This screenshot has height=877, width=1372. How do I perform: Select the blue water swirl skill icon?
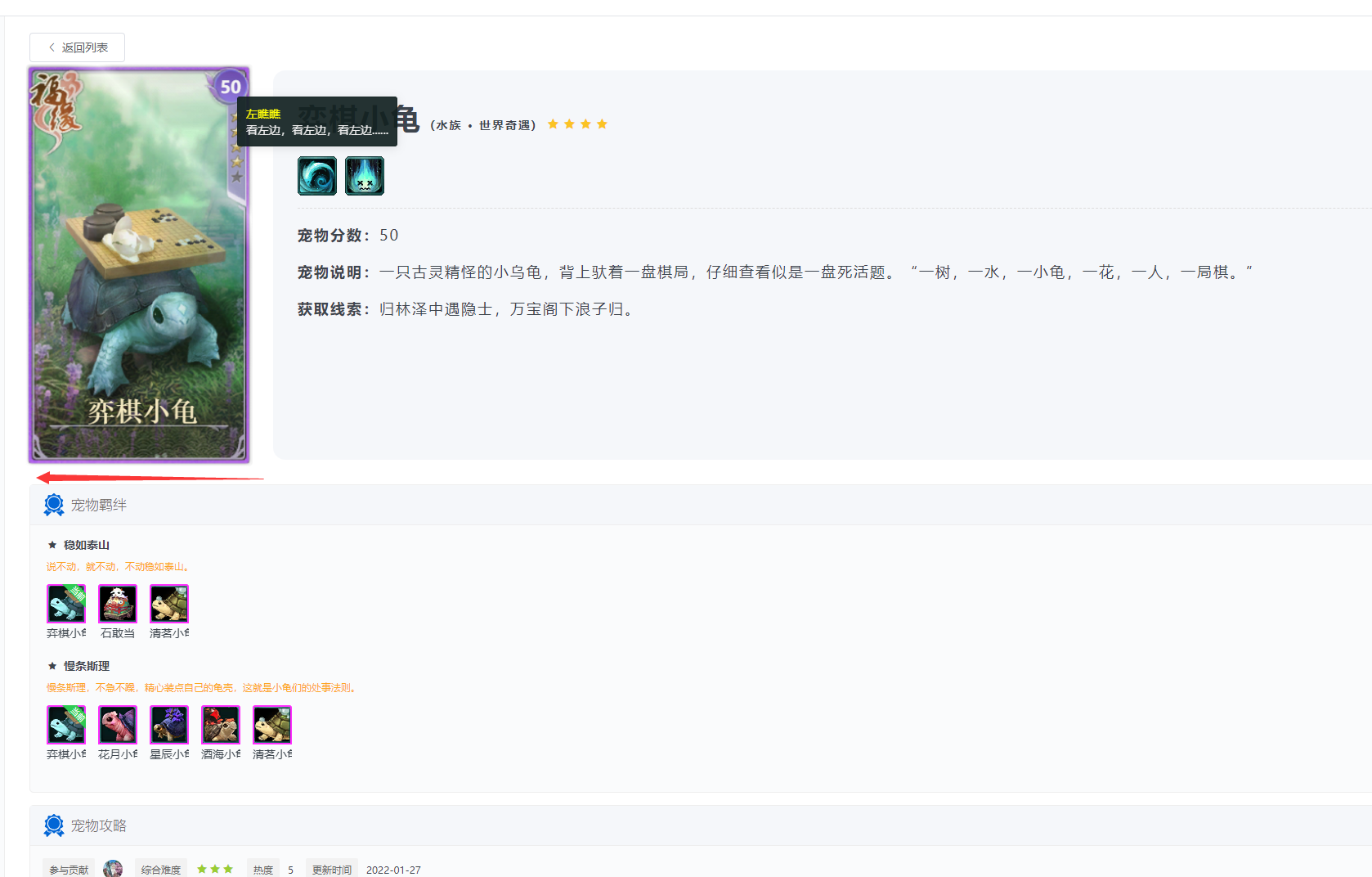coord(316,176)
